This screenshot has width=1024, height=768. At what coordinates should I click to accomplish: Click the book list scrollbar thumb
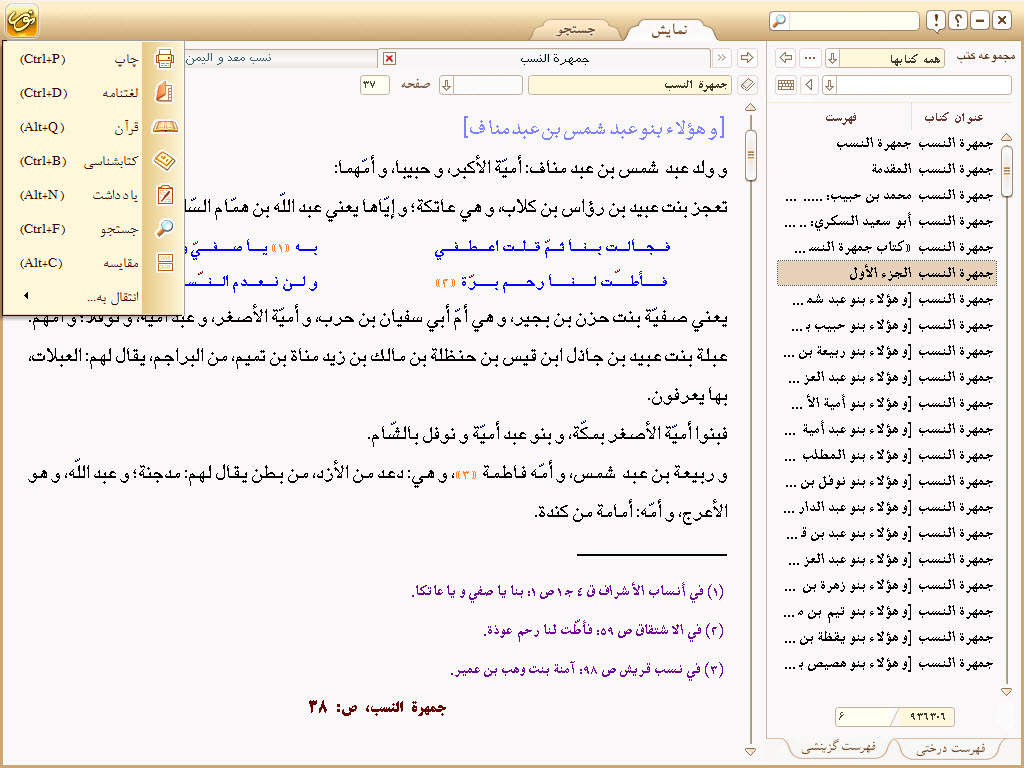[x=1006, y=171]
